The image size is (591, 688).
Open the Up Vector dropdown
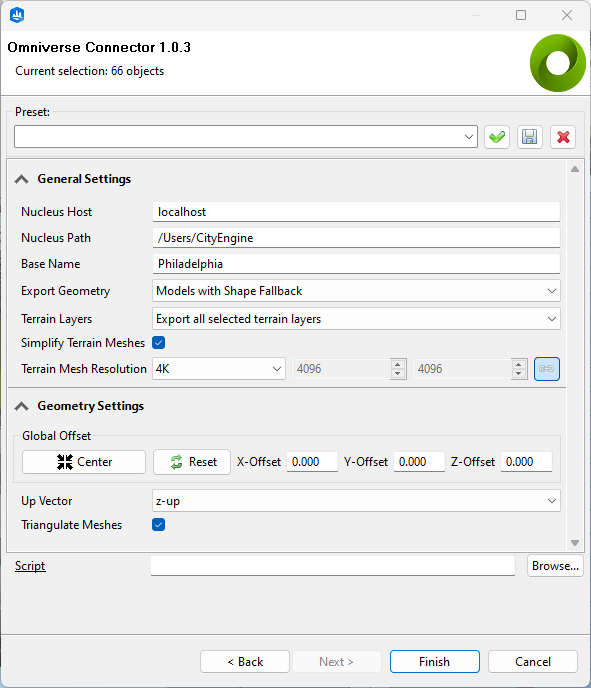pyautogui.click(x=356, y=501)
